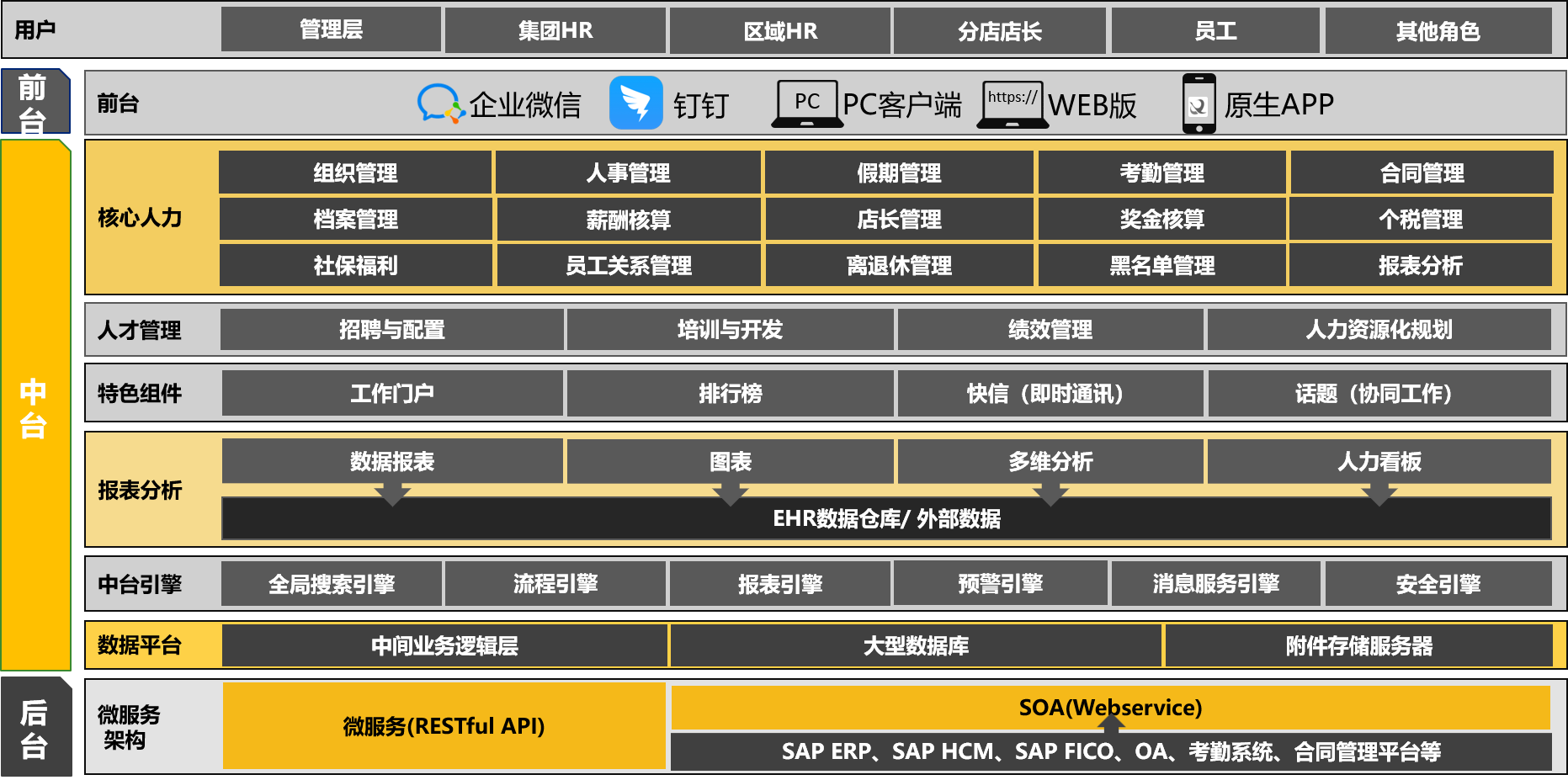The image size is (1568, 780).
Task: Click the 消息服务引擎 box
Action: pos(1215,583)
